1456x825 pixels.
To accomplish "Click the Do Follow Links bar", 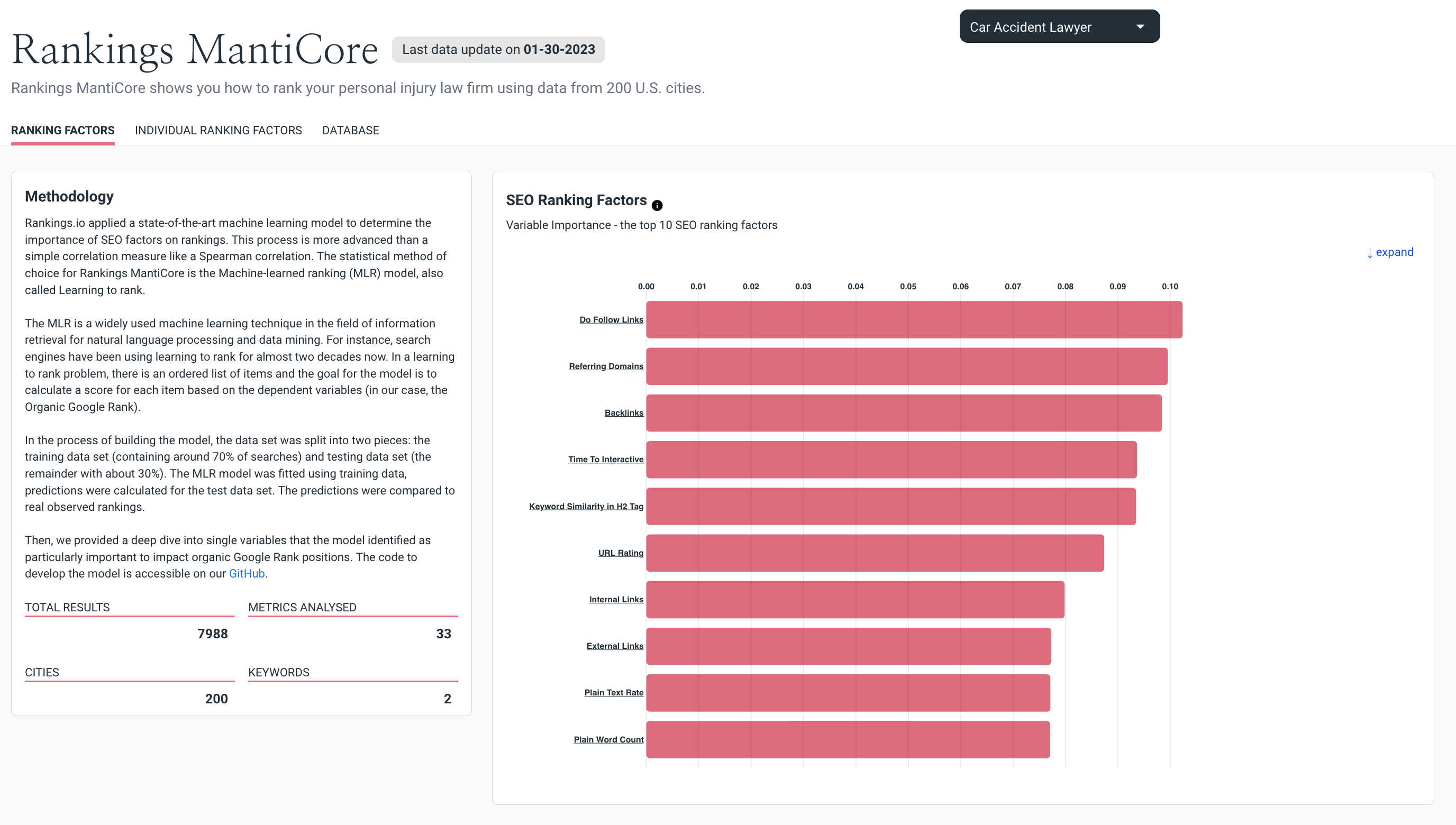I will [x=914, y=319].
